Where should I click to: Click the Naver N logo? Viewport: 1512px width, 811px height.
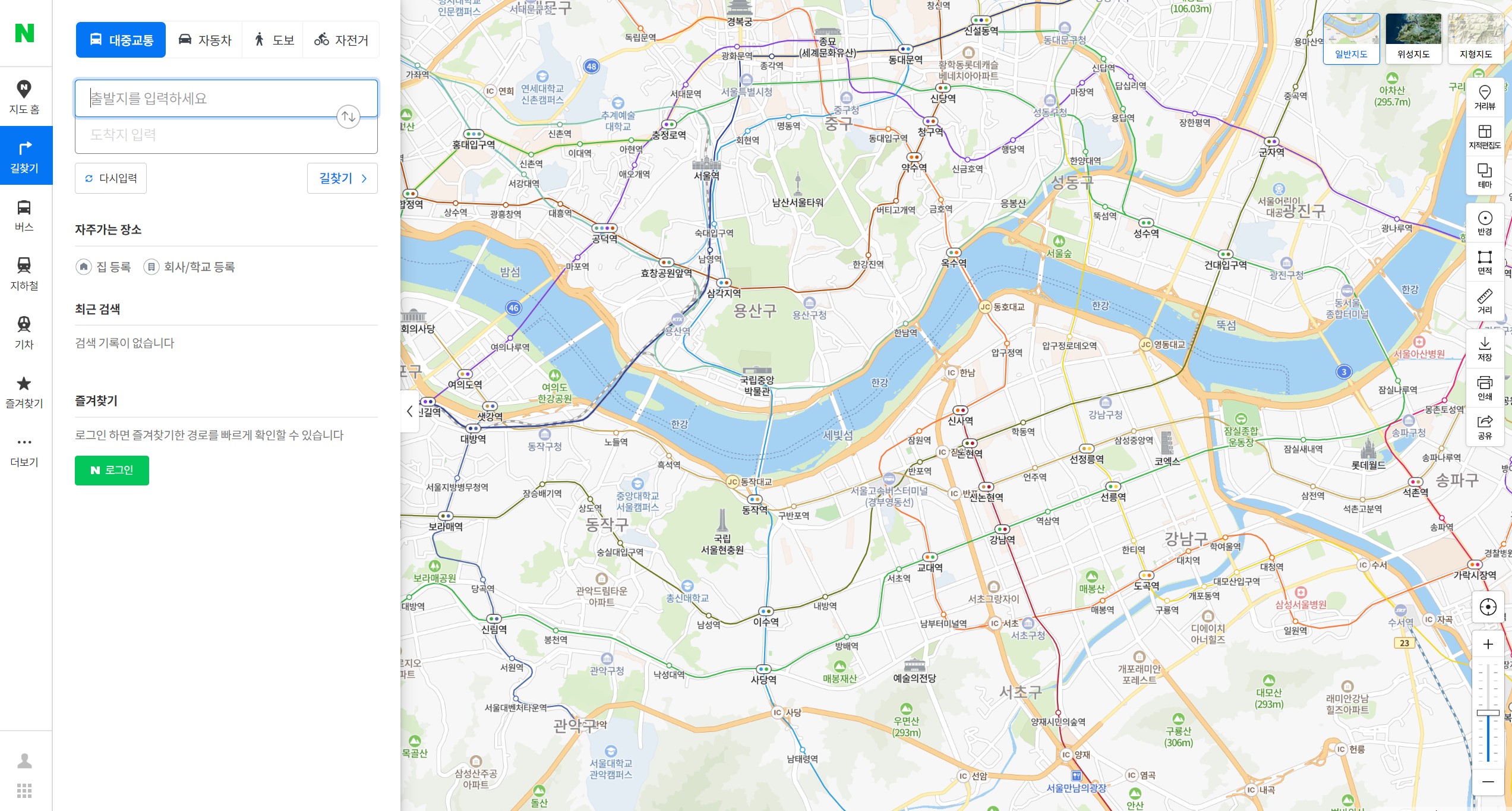[24, 33]
